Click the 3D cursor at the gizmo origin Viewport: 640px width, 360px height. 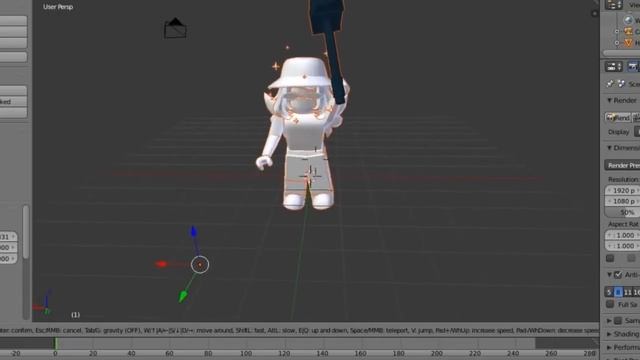pyautogui.click(x=200, y=264)
